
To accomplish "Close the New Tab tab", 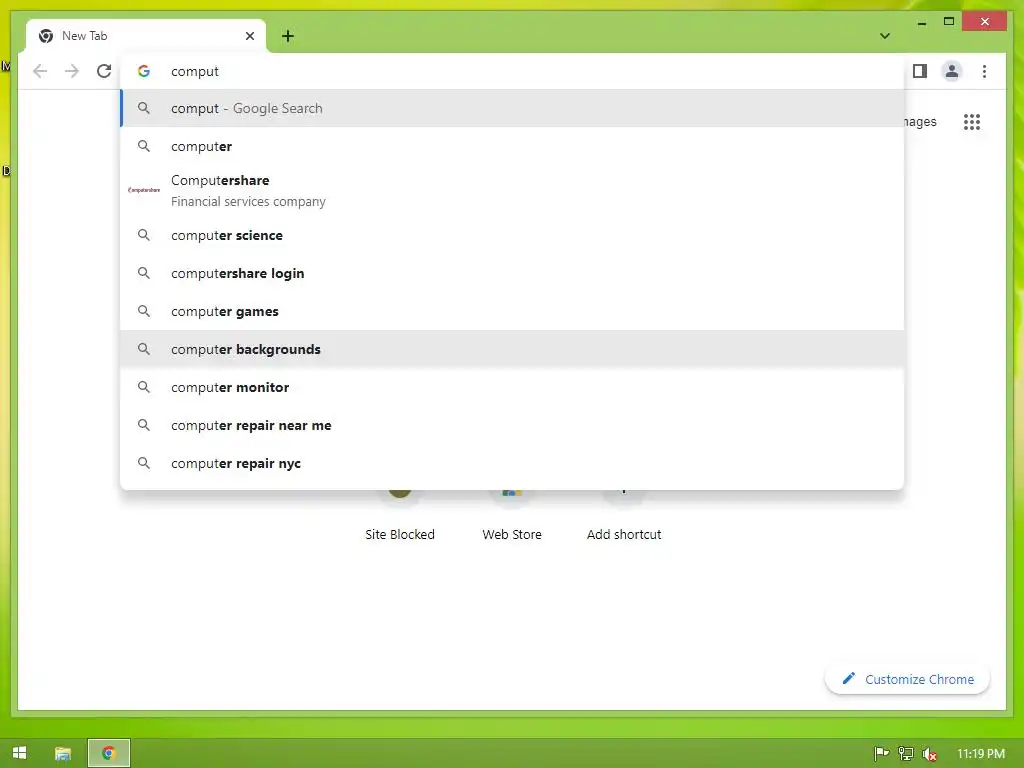I will (249, 36).
